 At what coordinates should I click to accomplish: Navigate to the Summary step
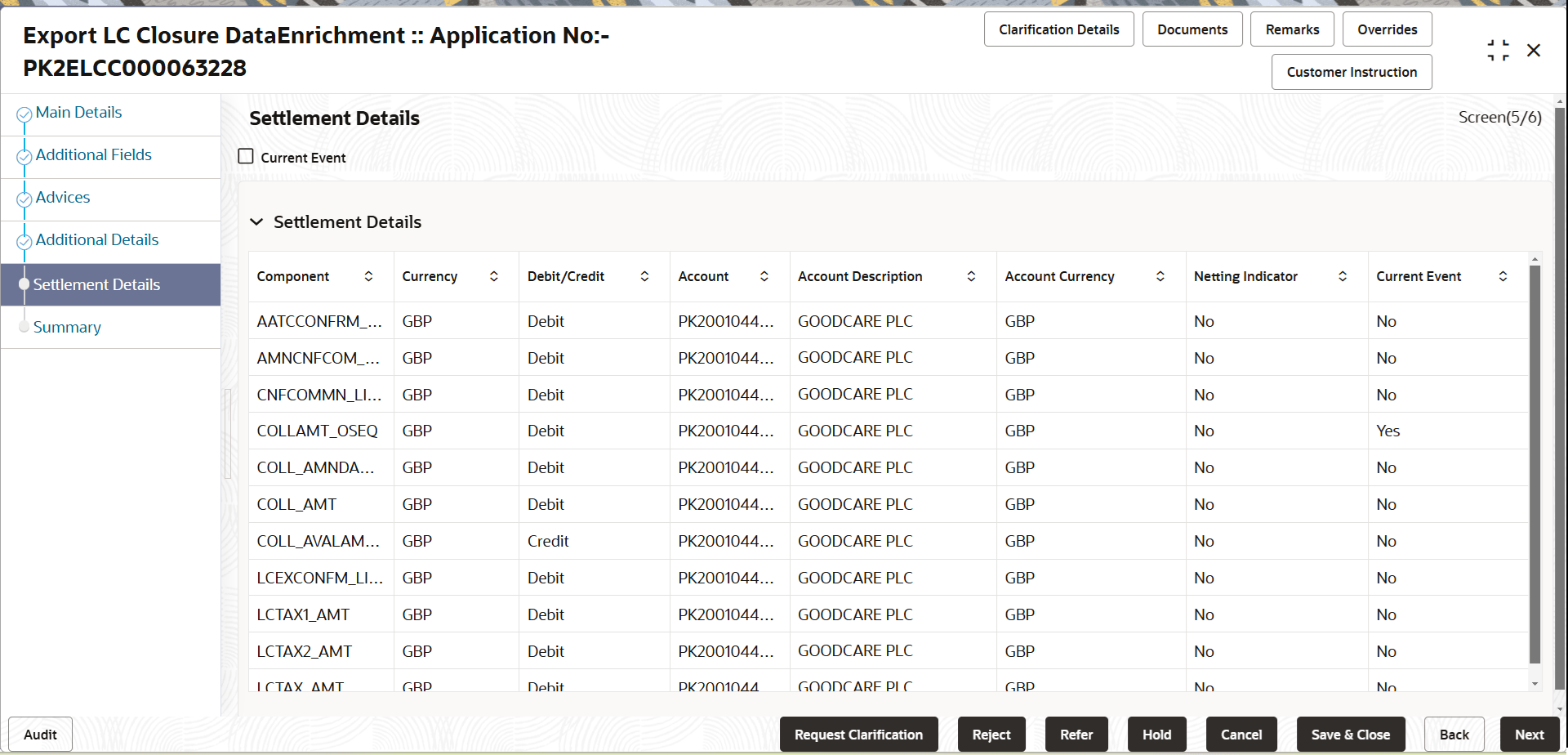point(67,327)
